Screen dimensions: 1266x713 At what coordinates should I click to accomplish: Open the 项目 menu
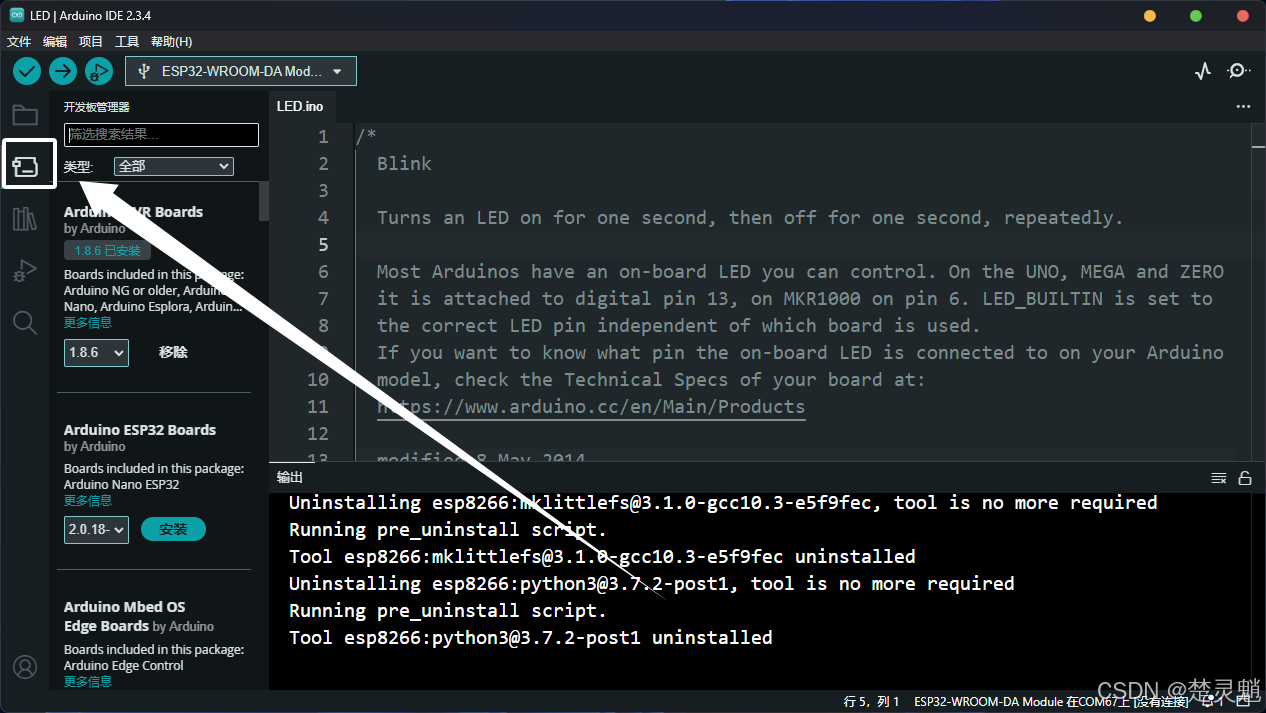[x=91, y=42]
